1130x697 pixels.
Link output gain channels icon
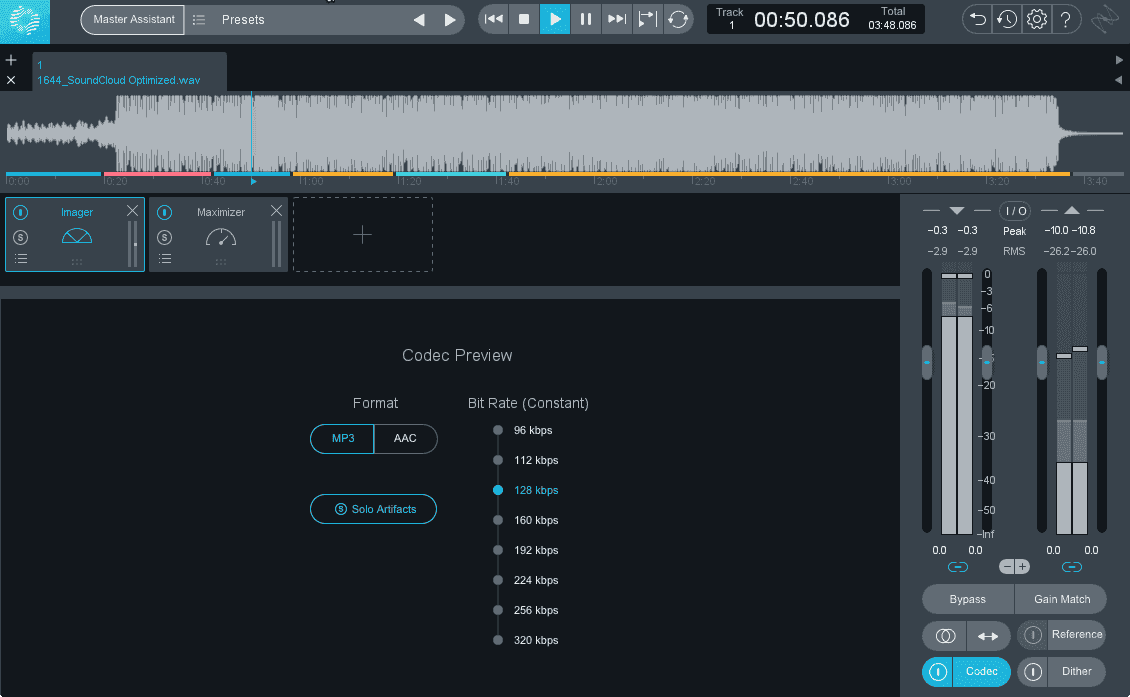click(1072, 567)
